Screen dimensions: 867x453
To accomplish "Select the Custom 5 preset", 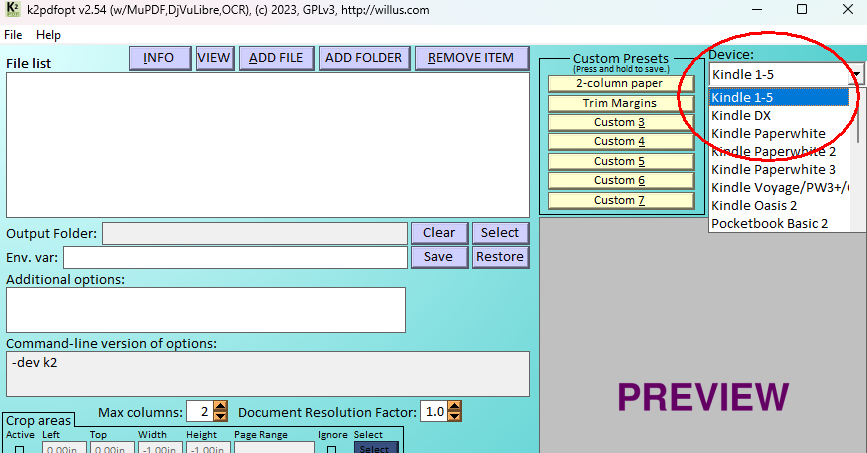I will (621, 162).
